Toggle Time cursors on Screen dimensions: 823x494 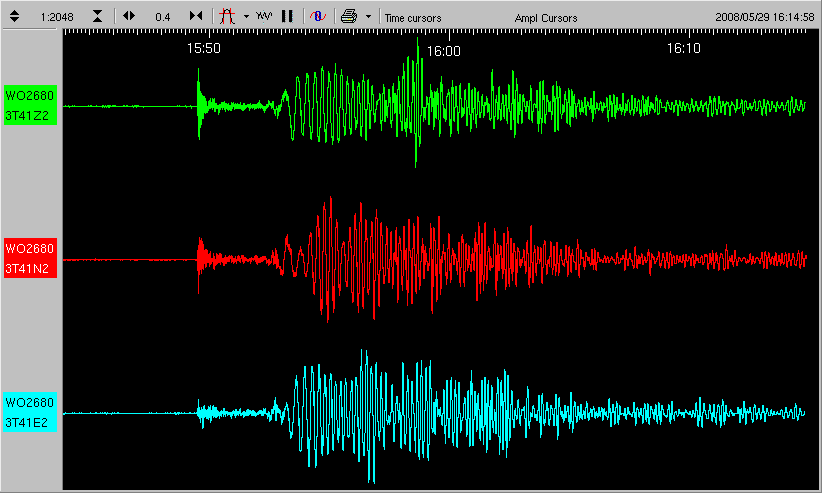coord(411,18)
